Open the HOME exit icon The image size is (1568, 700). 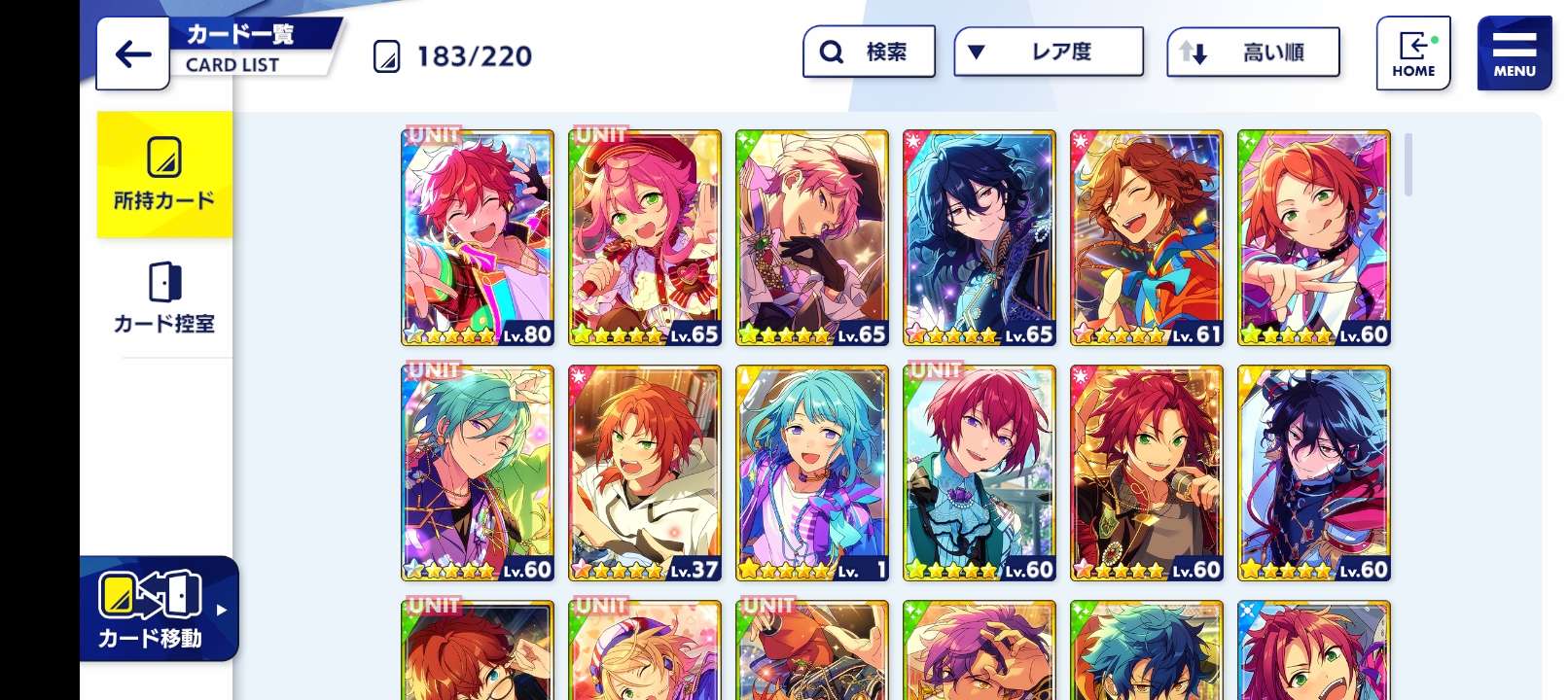[1412, 53]
